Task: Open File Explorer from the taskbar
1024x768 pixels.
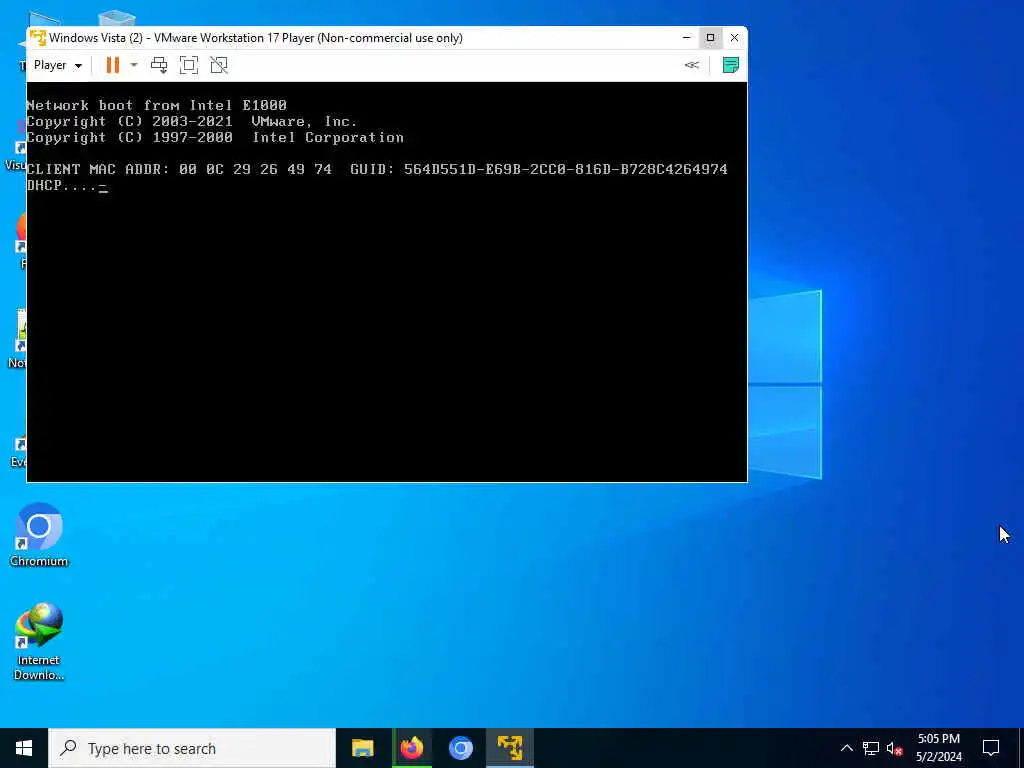Action: click(362, 748)
